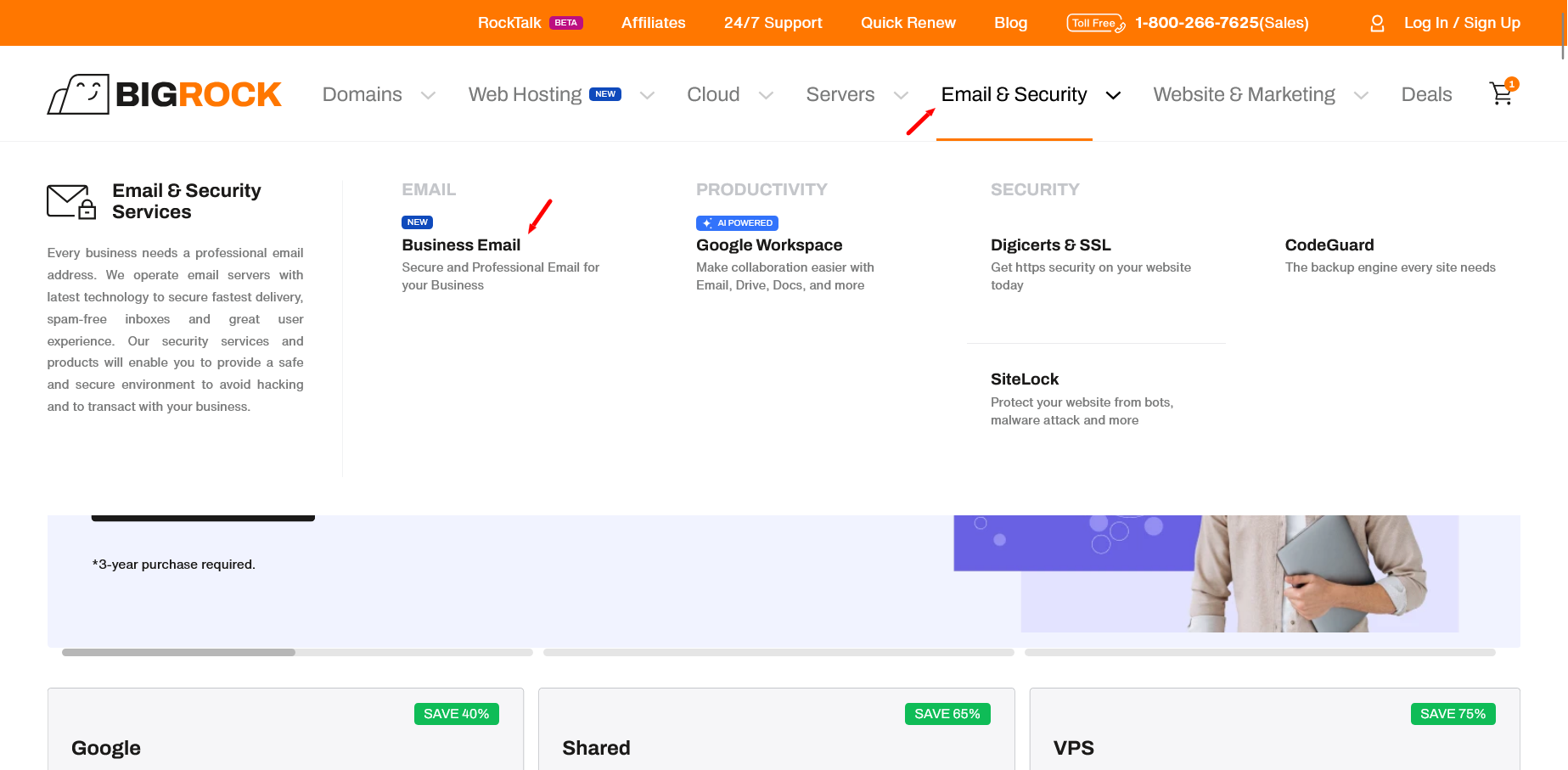Click the BETA badge next to RockTalk

pyautogui.click(x=565, y=23)
